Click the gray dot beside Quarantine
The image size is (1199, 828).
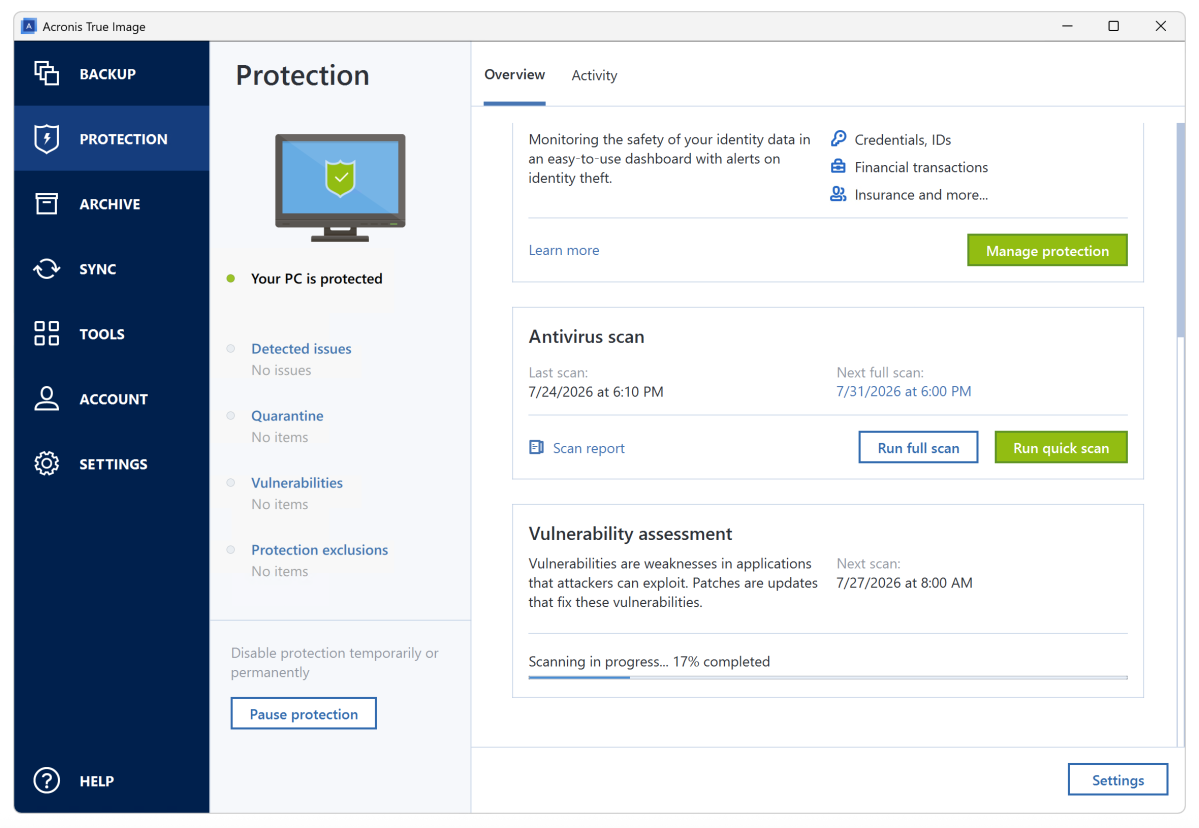[x=230, y=415]
